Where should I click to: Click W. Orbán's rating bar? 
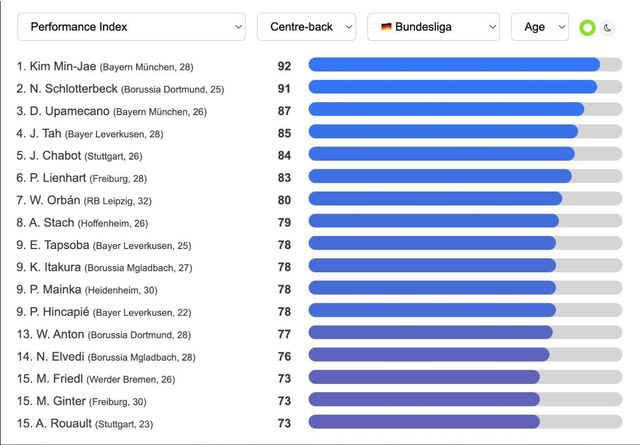(x=435, y=198)
